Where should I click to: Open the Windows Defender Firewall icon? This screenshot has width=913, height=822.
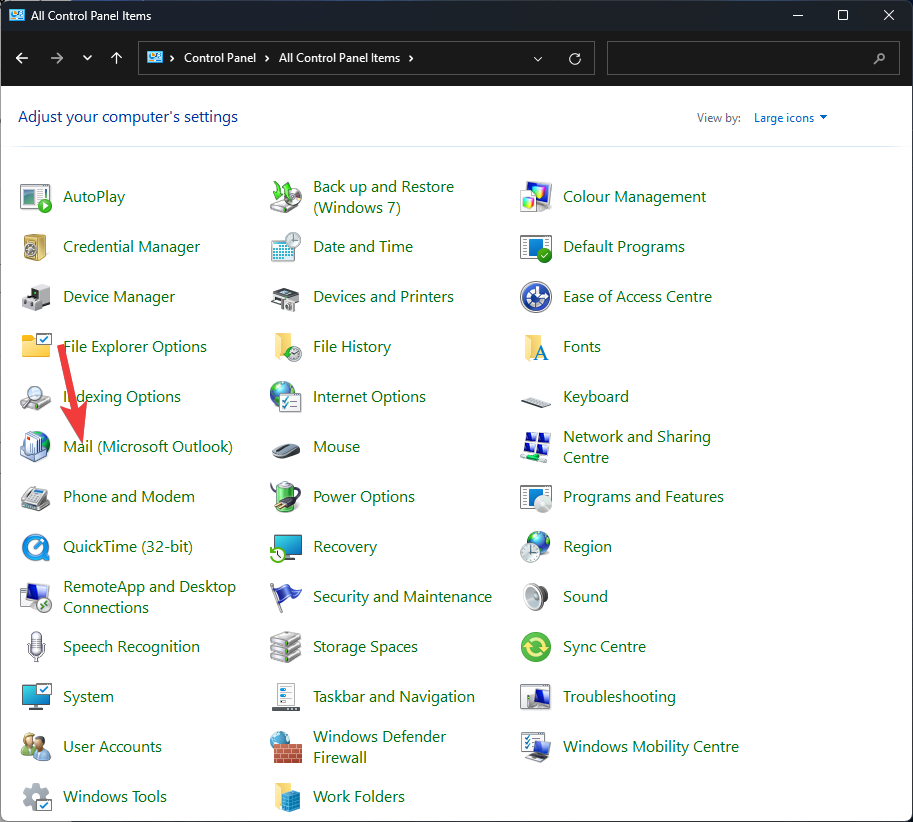tap(286, 747)
